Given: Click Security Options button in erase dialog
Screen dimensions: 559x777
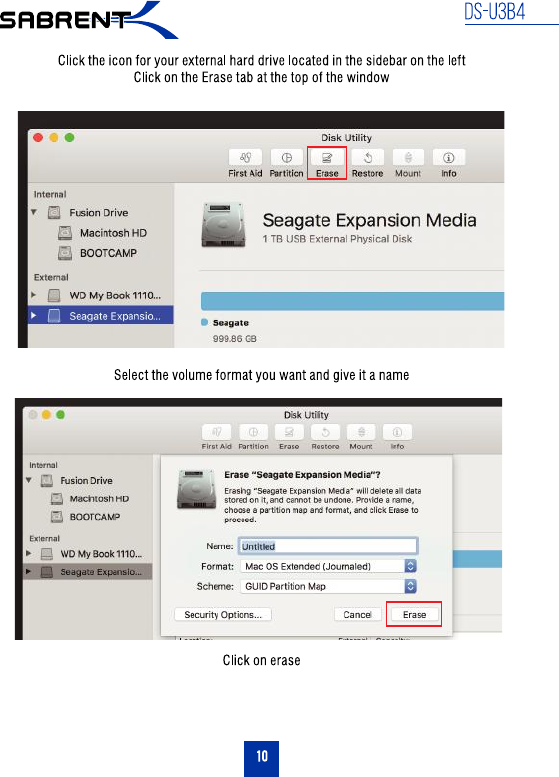Looking at the screenshot, I should (223, 614).
